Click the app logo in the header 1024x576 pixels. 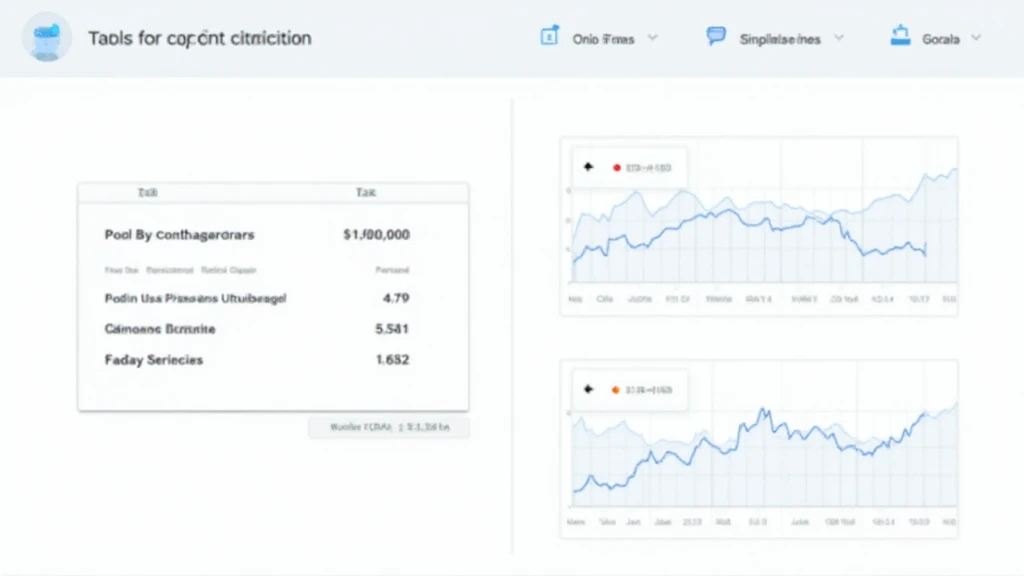[x=47, y=37]
